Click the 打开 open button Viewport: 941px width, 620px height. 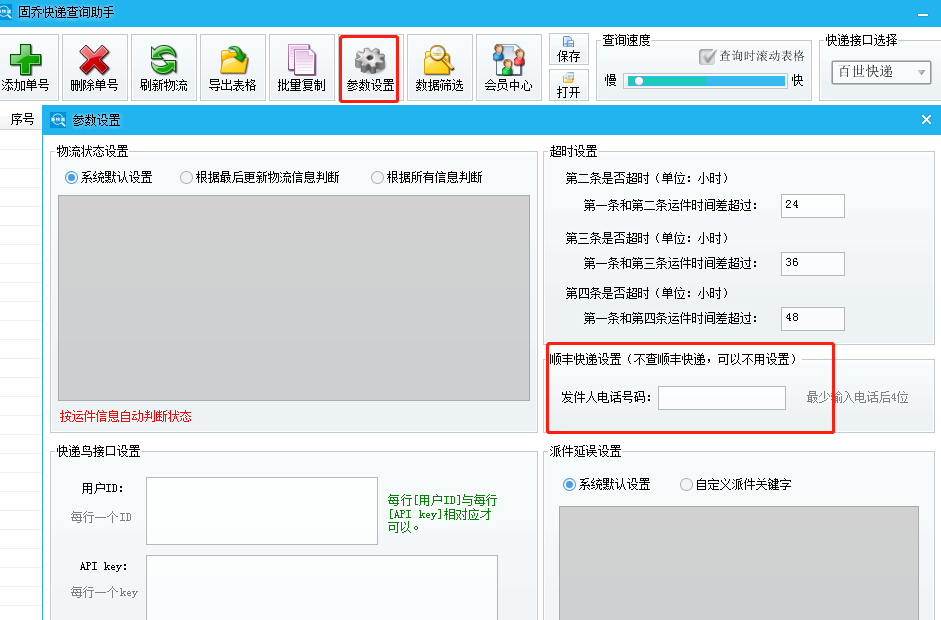568,84
